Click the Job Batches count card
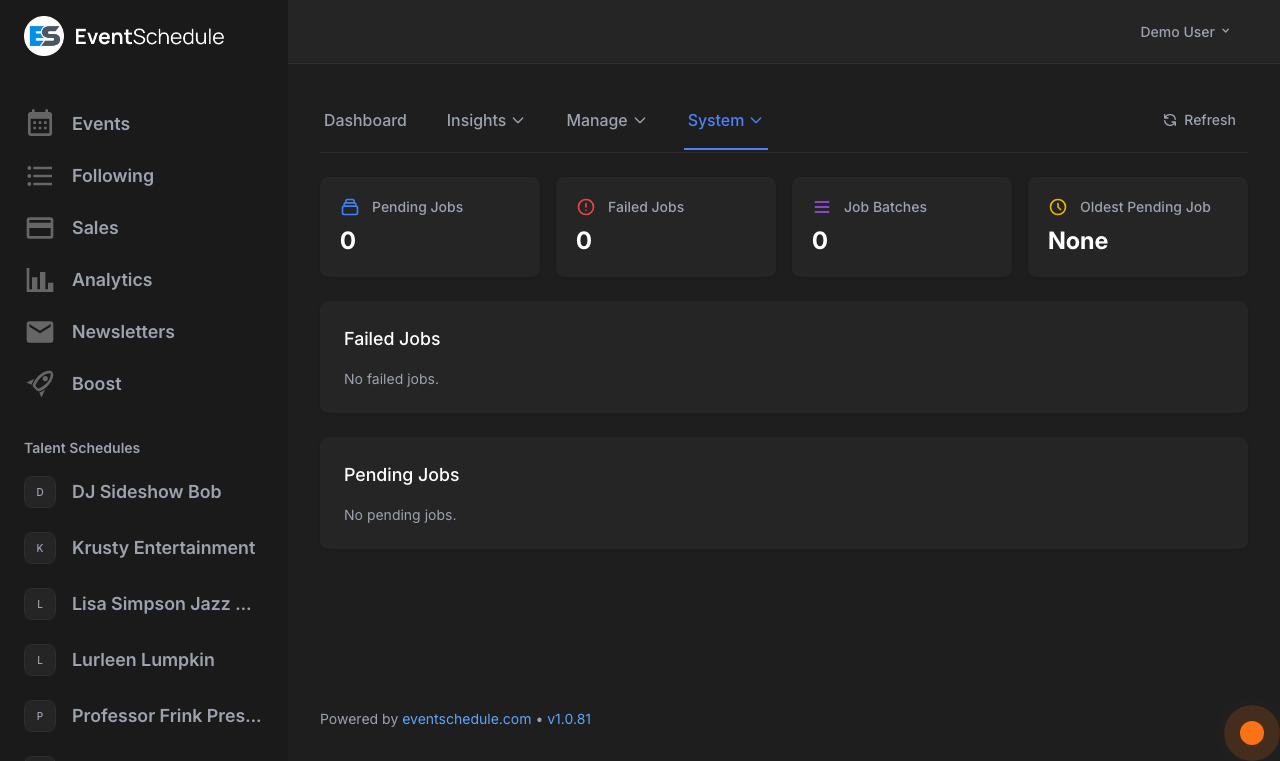The width and height of the screenshot is (1280, 761). (902, 227)
